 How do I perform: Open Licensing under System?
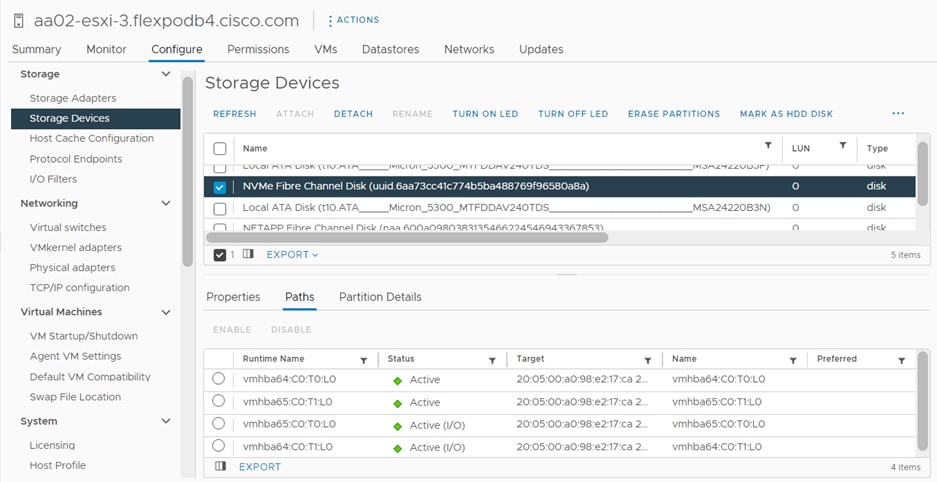tap(52, 446)
